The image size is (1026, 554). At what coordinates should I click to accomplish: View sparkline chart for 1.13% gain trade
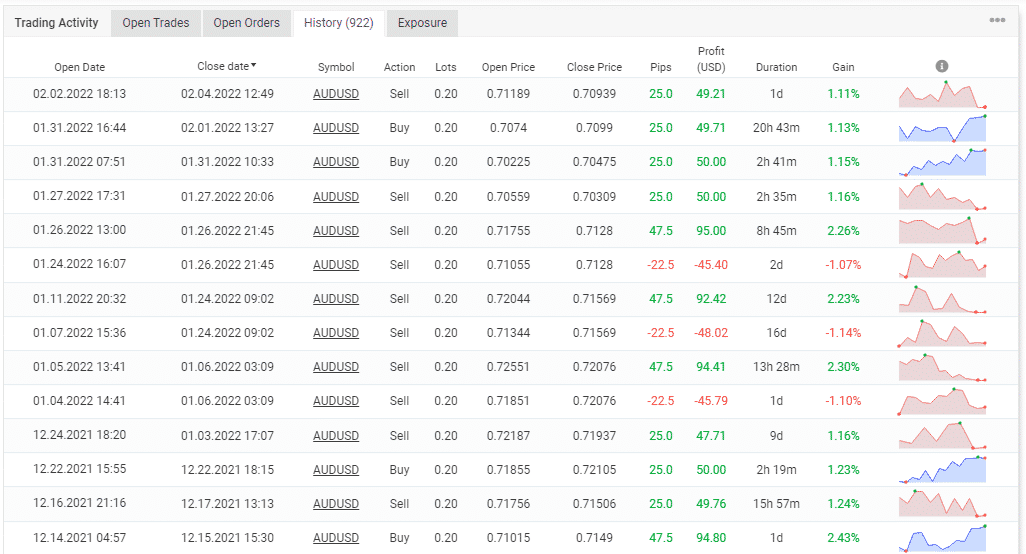click(x=942, y=128)
